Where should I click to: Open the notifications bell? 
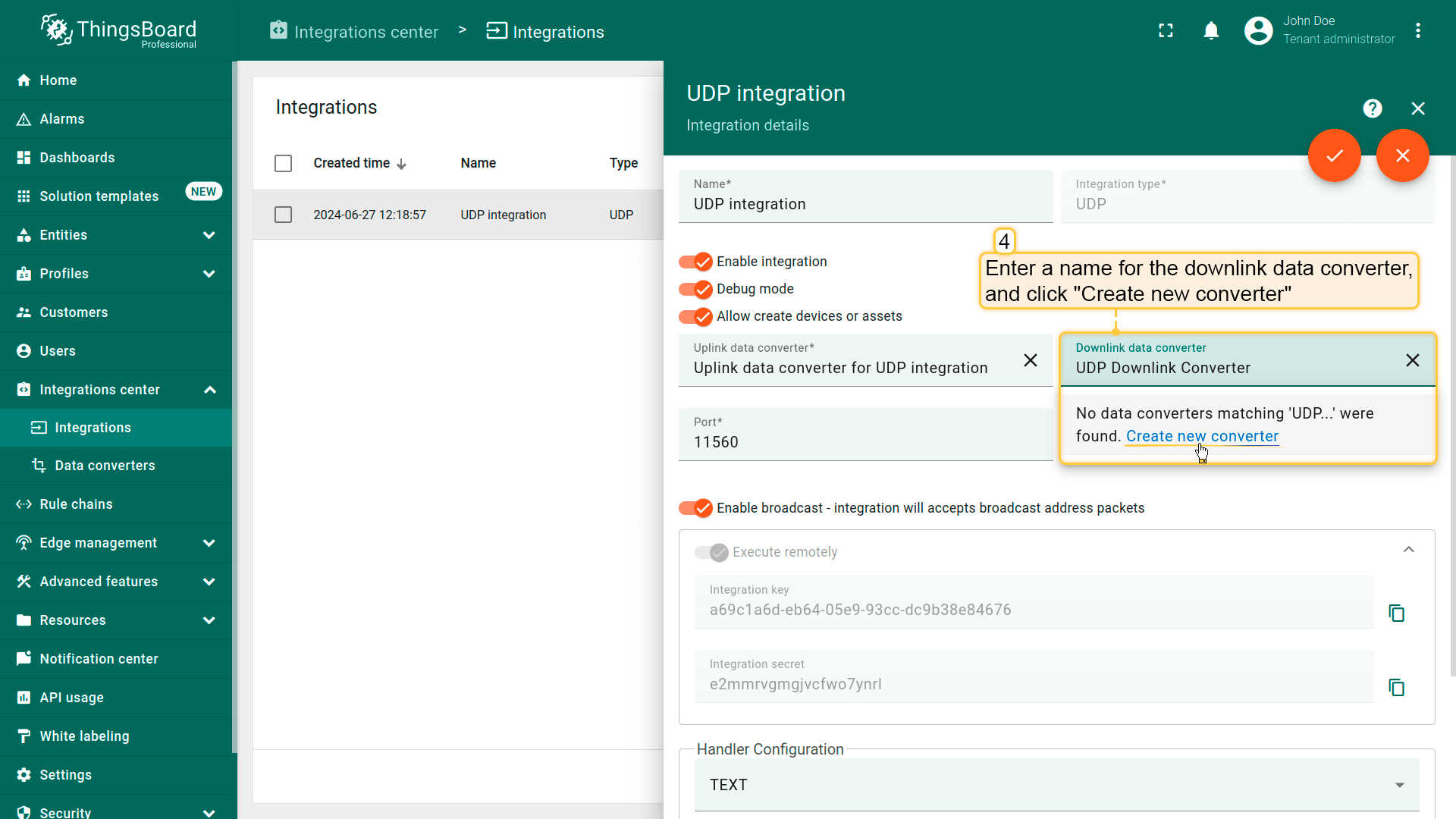click(x=1211, y=31)
